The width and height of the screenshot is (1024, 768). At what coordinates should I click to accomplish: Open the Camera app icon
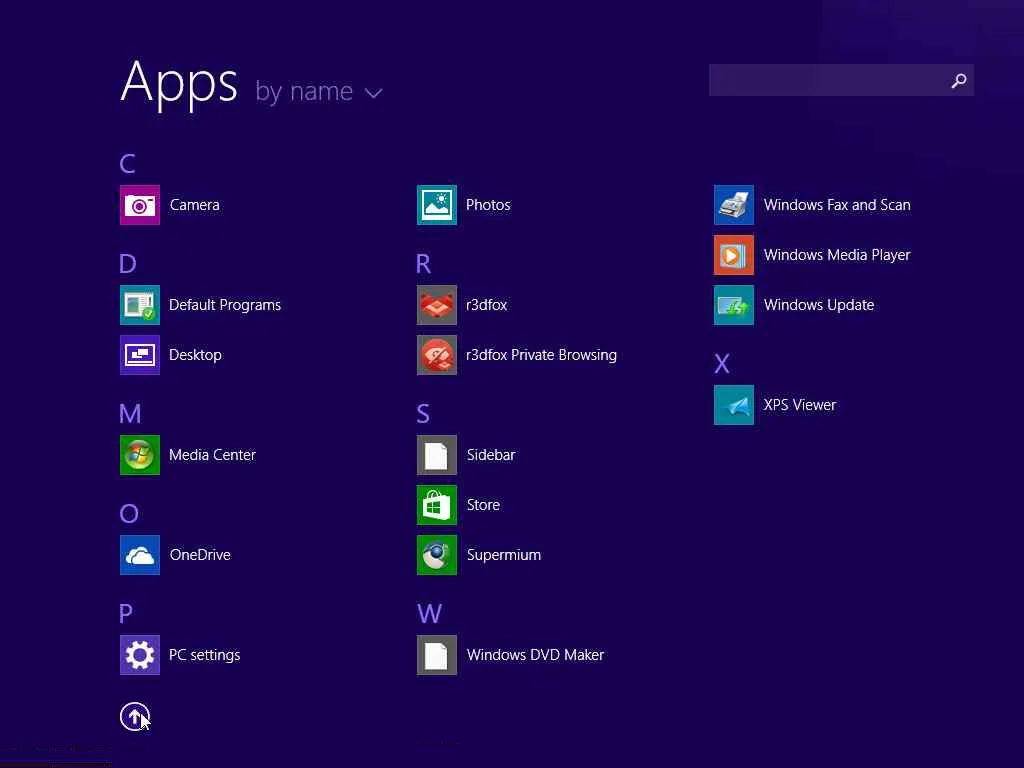click(x=140, y=205)
